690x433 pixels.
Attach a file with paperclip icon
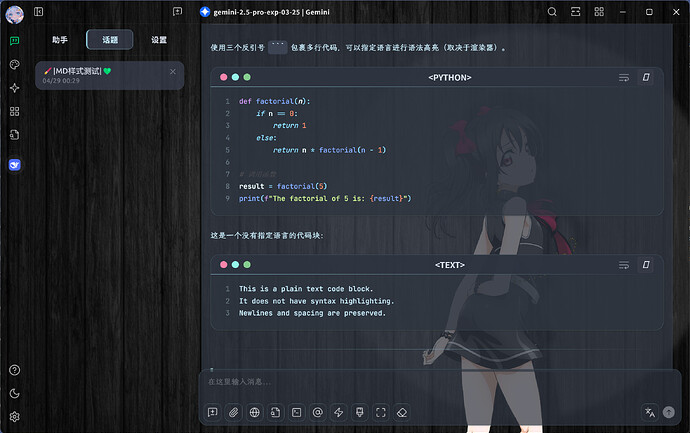click(x=234, y=412)
